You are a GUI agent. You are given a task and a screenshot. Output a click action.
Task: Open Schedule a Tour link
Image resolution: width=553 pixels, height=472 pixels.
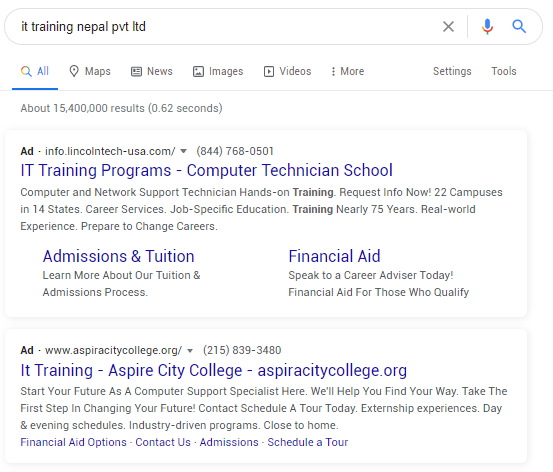pos(308,442)
